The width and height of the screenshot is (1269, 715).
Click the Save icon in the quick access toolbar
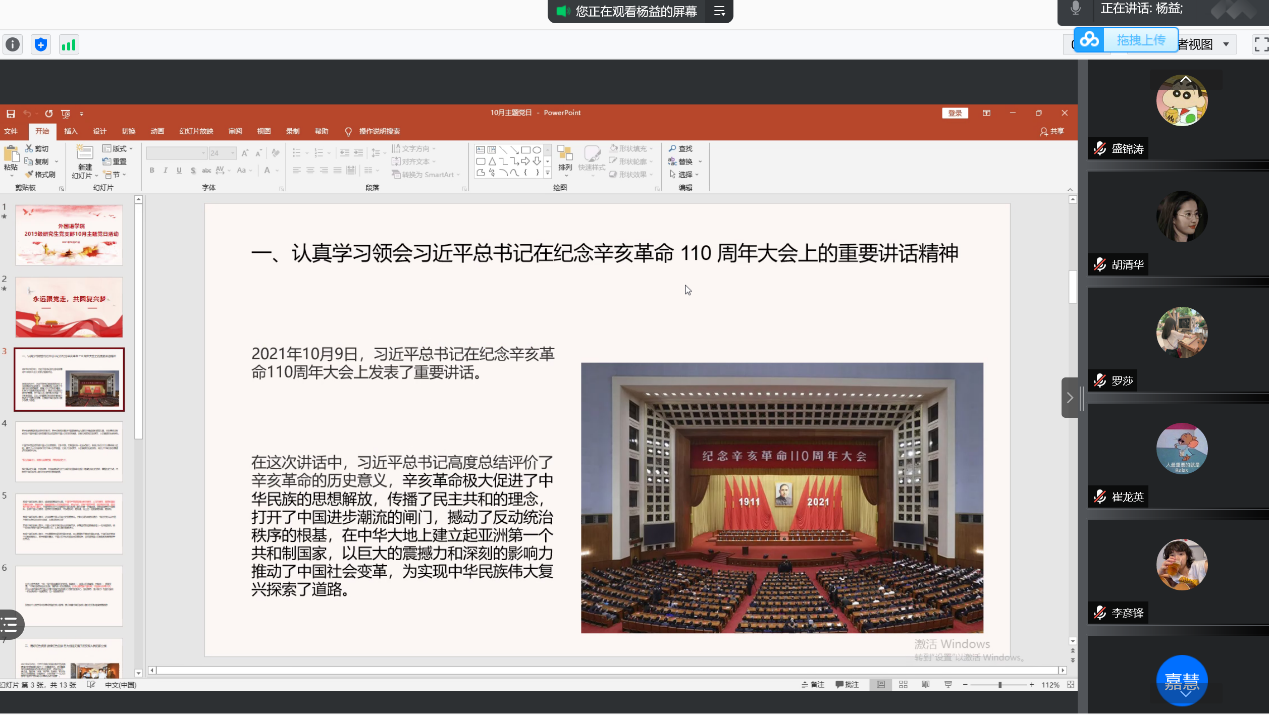[11, 113]
